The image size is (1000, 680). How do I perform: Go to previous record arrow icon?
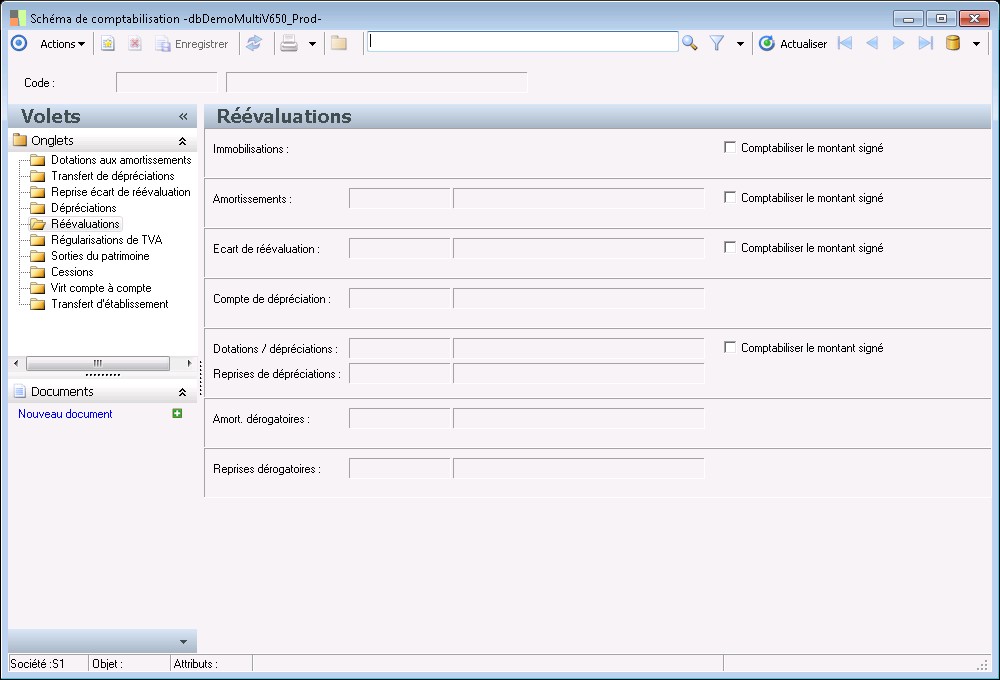coord(872,43)
